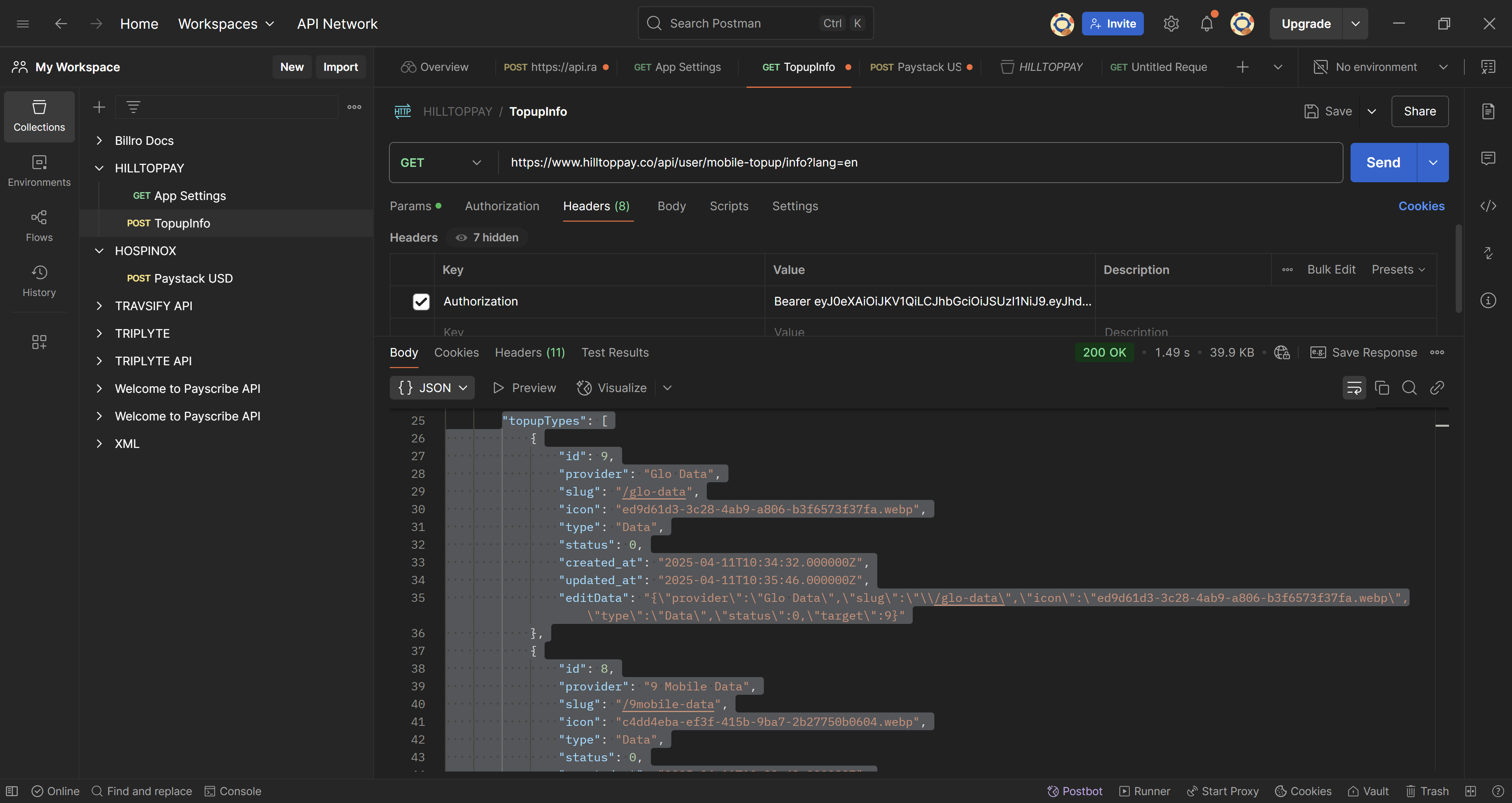Viewport: 1512px width, 803px height.
Task: Search within the response body
Action: 1409,388
